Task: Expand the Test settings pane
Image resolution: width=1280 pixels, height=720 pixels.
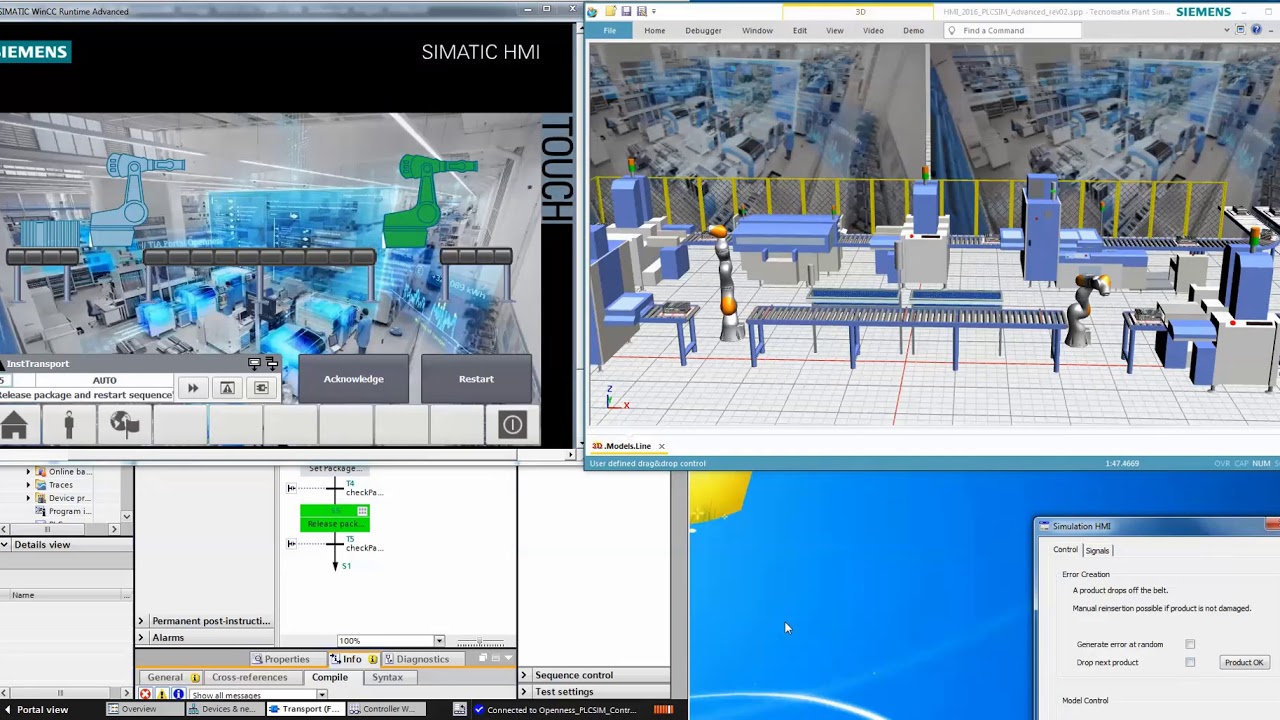Action: pyautogui.click(x=523, y=692)
